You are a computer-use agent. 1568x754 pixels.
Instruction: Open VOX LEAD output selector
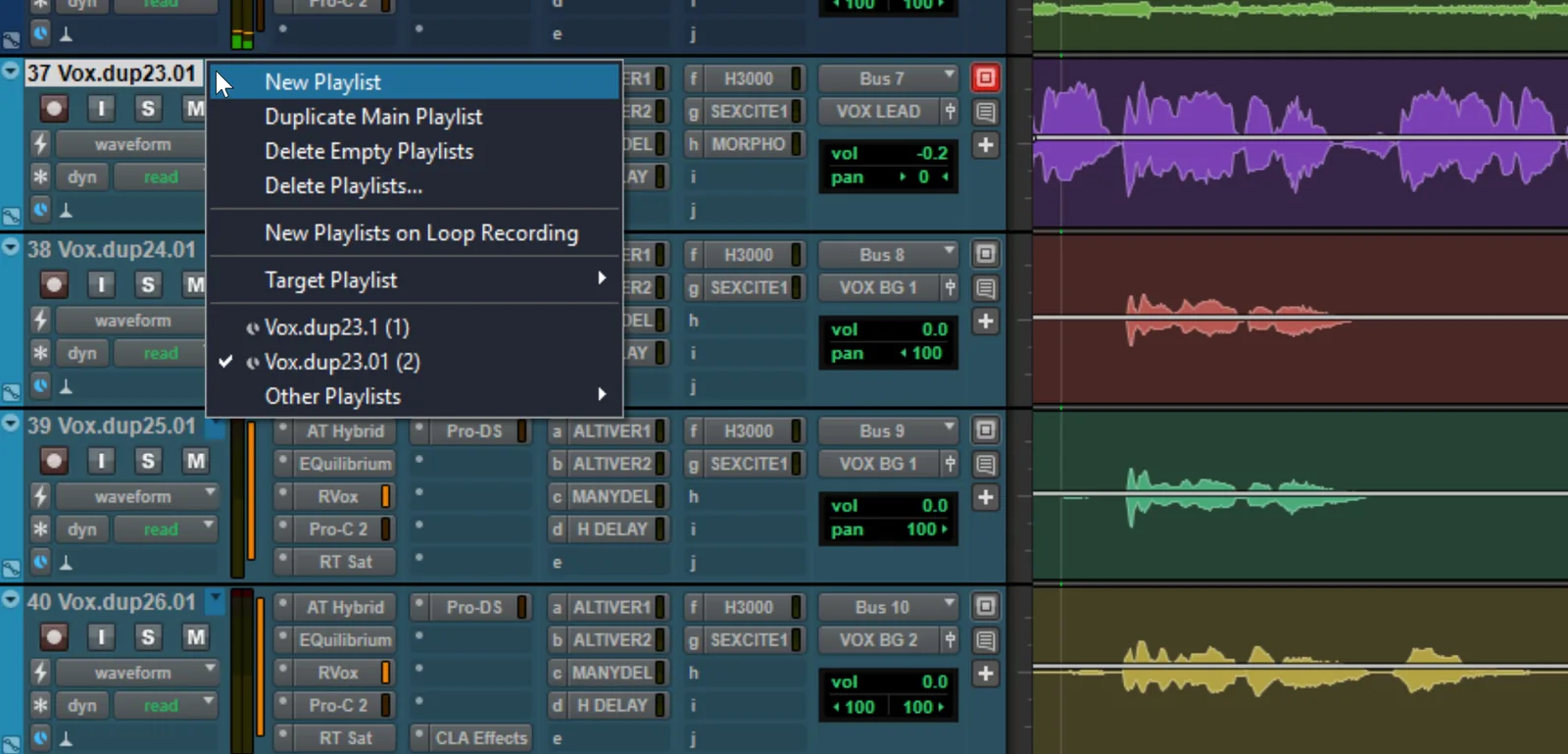coord(879,112)
